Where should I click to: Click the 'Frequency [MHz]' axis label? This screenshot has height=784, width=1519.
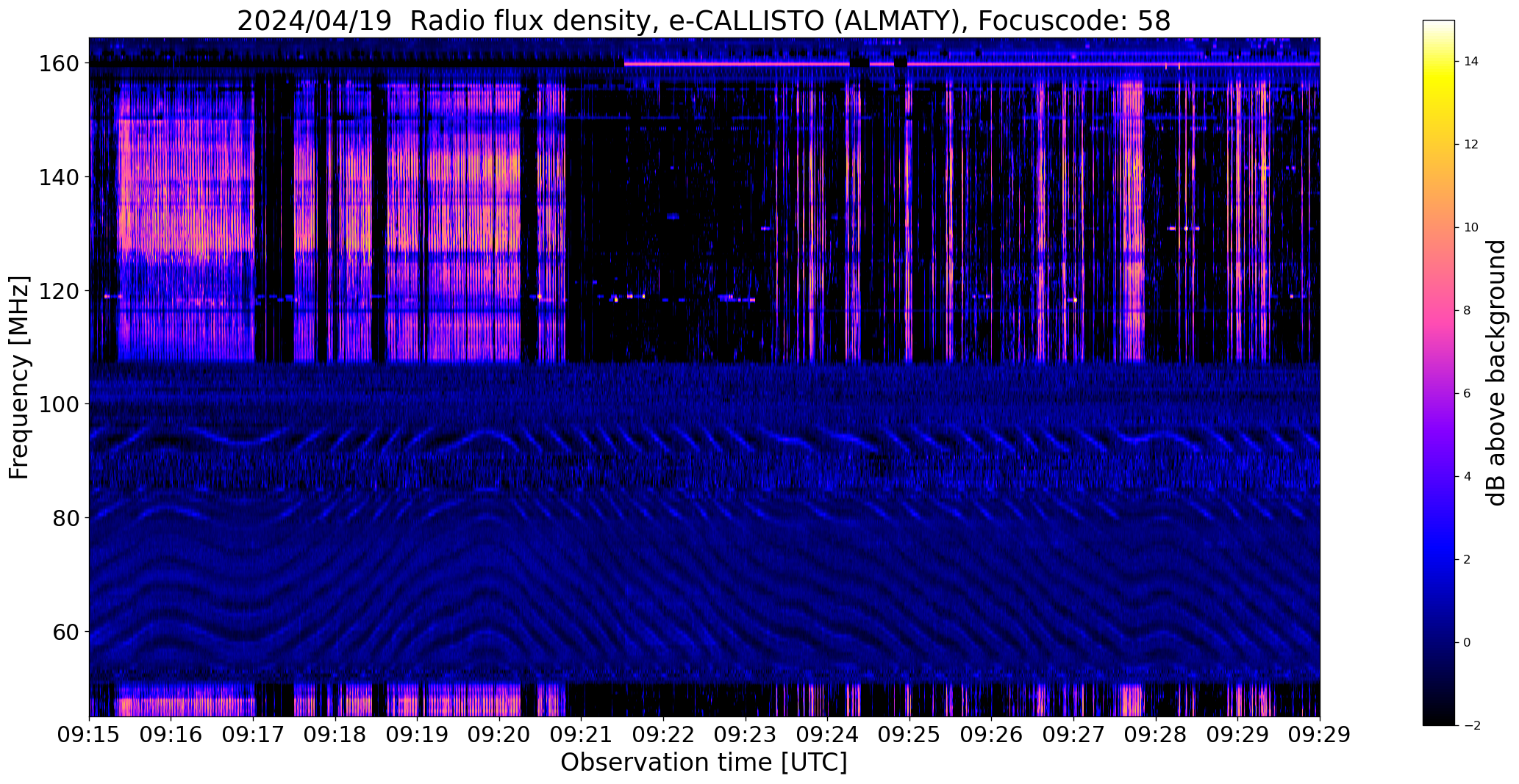[x=19, y=378]
